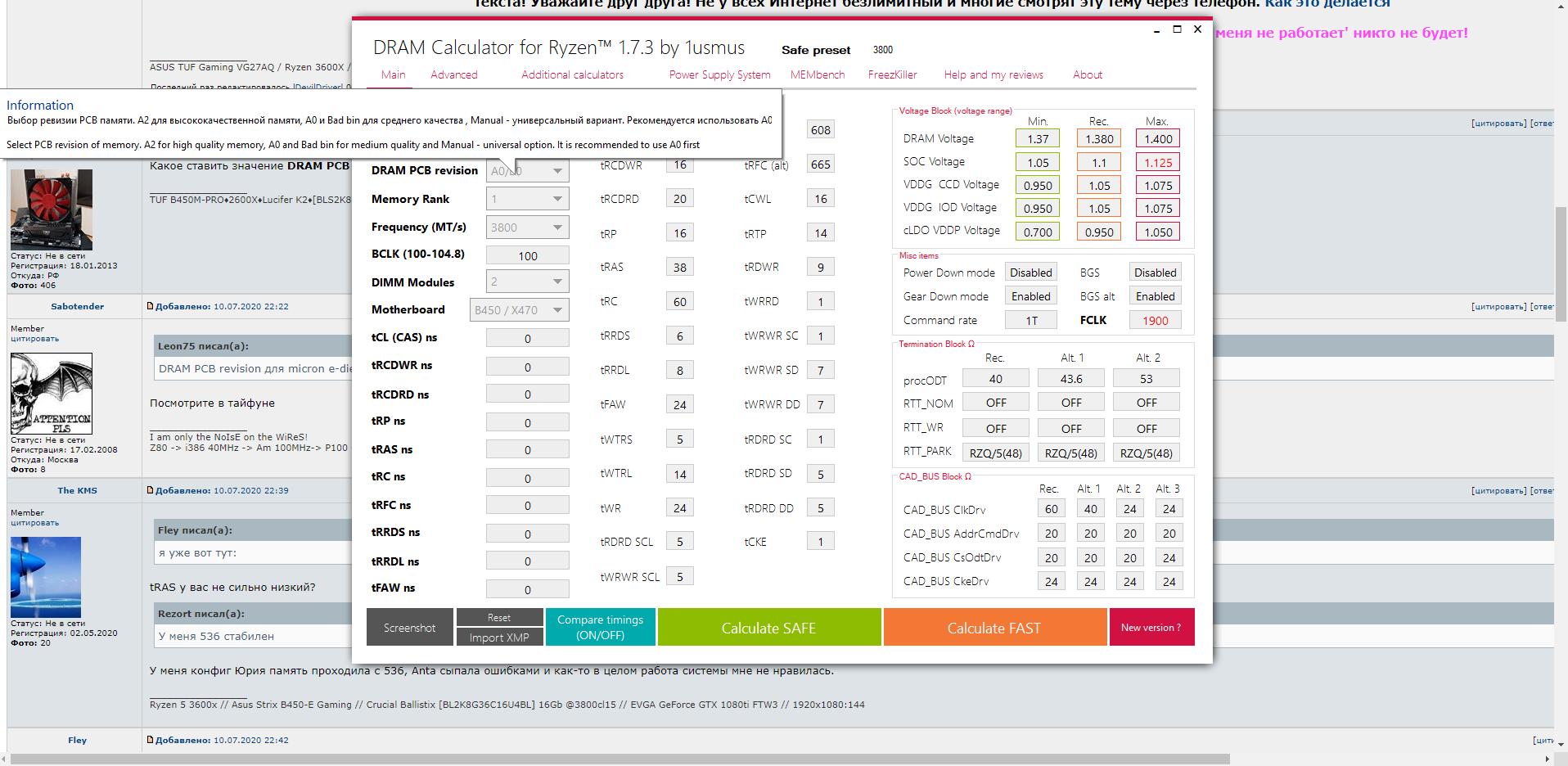Switch to the About tab
The height and width of the screenshot is (766, 1568).
1088,74
